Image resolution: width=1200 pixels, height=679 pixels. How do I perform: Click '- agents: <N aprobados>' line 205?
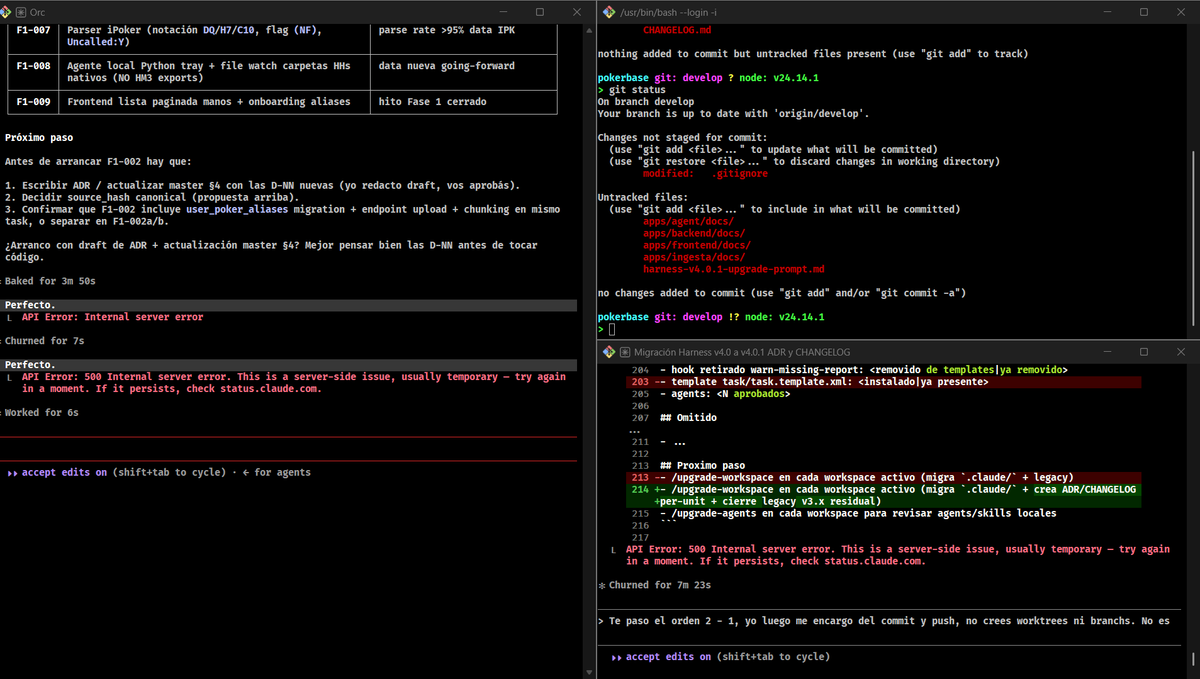coord(726,394)
